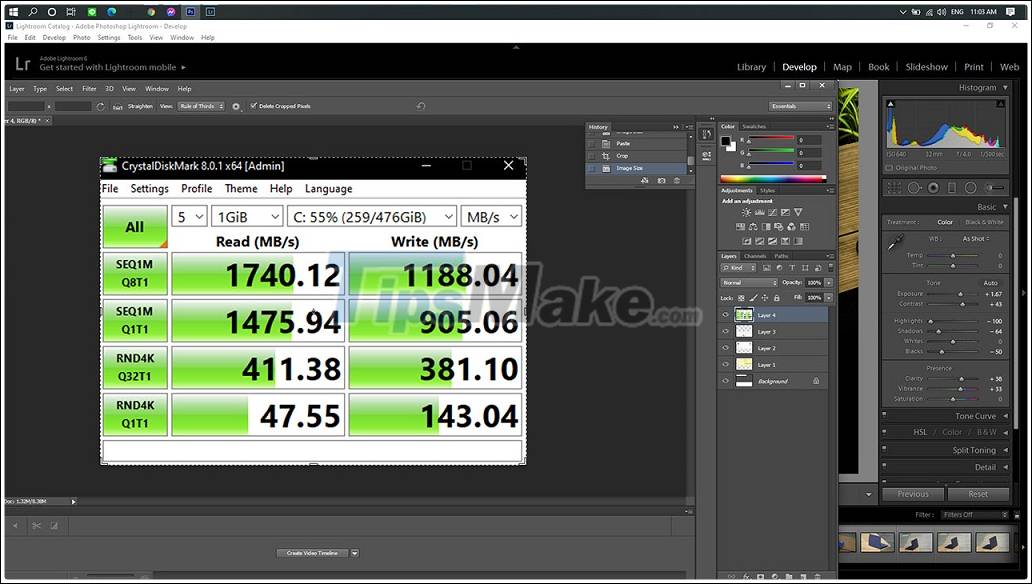
Task: Open the Normal blend mode dropdown
Action: coord(747,282)
